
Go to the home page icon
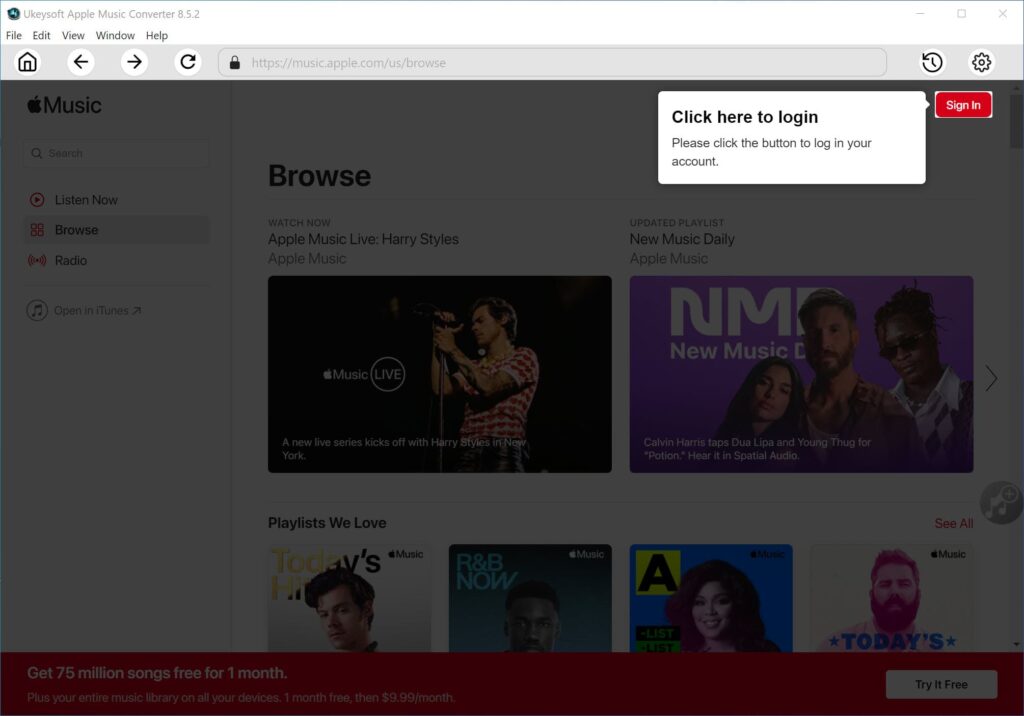click(x=27, y=62)
